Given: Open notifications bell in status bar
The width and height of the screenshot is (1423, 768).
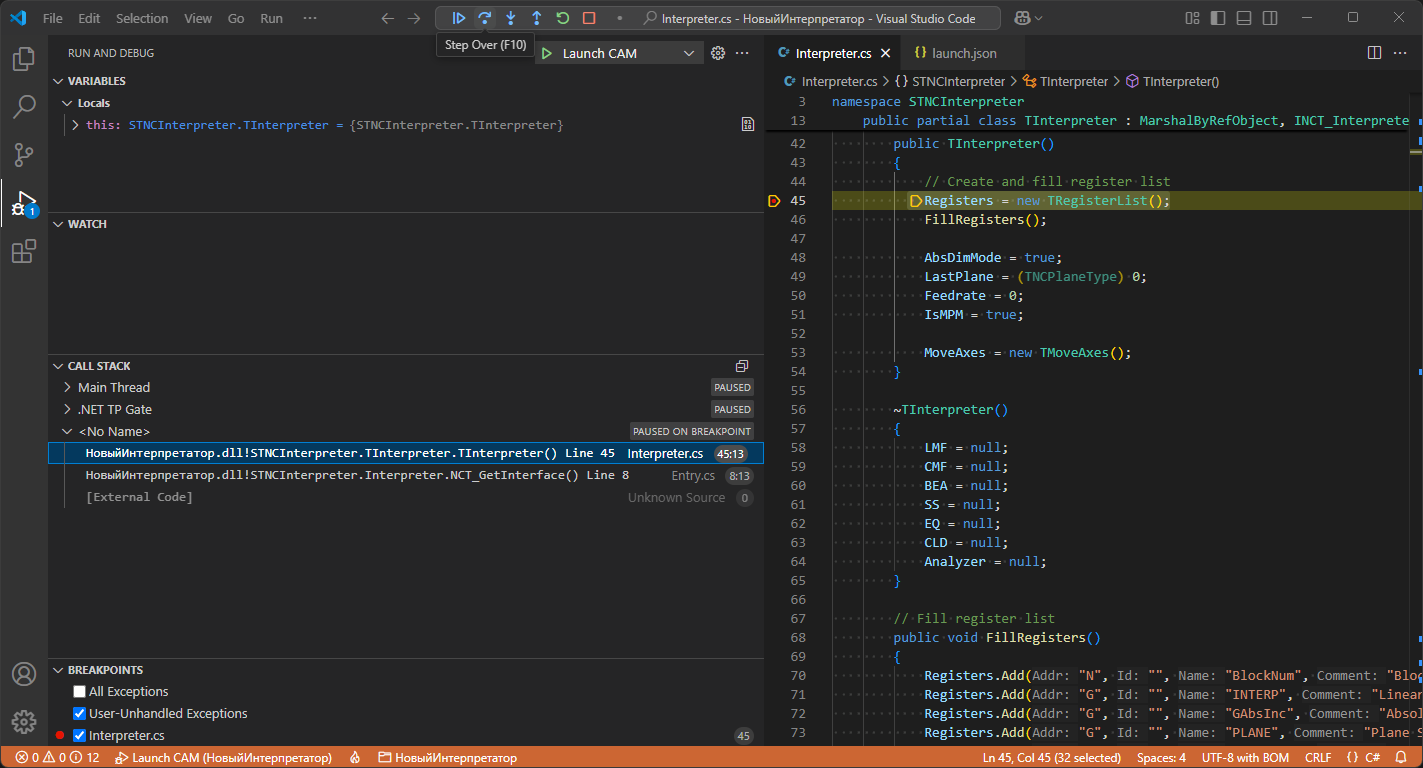Looking at the screenshot, I should 1401,758.
